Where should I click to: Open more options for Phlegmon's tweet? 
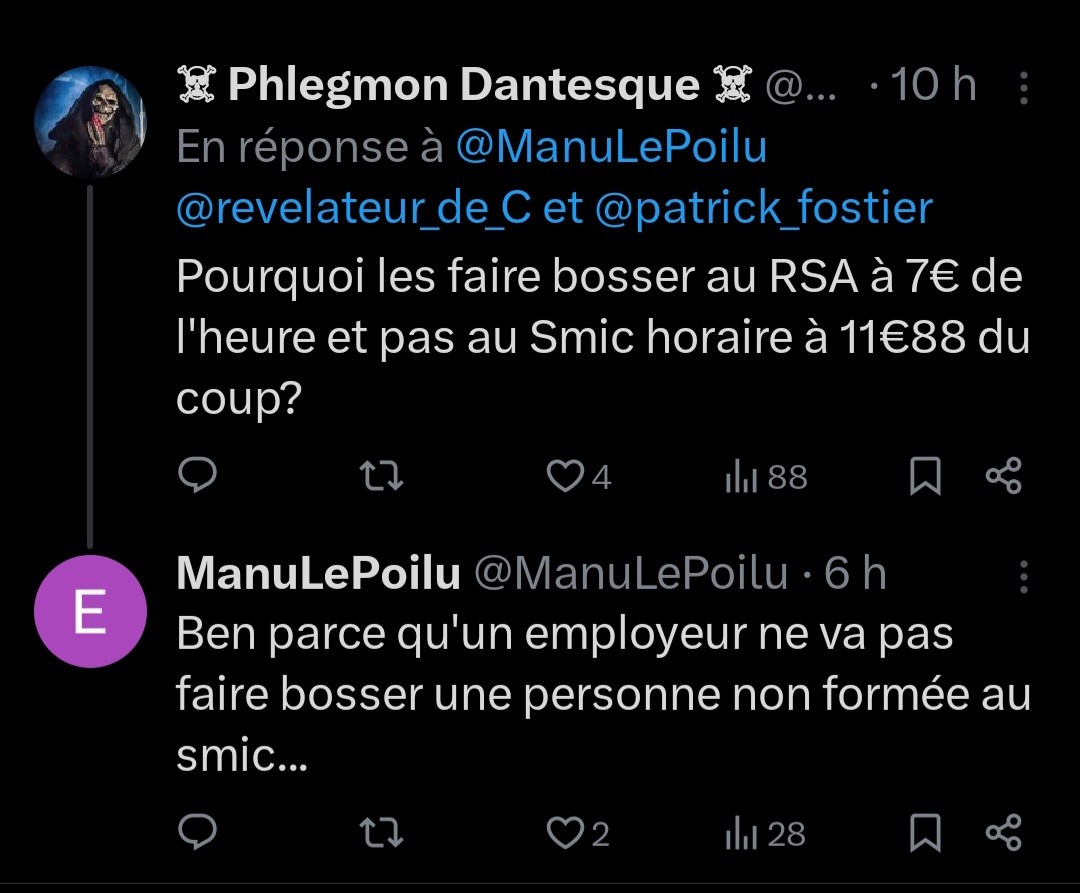tap(1024, 87)
